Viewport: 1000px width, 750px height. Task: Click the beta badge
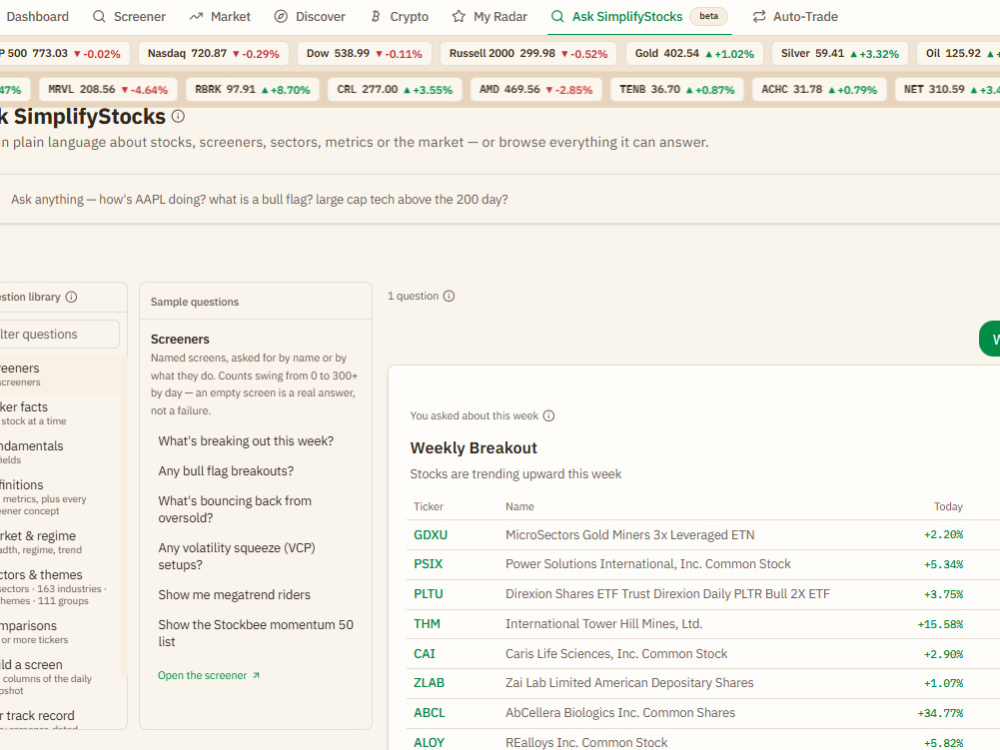709,16
